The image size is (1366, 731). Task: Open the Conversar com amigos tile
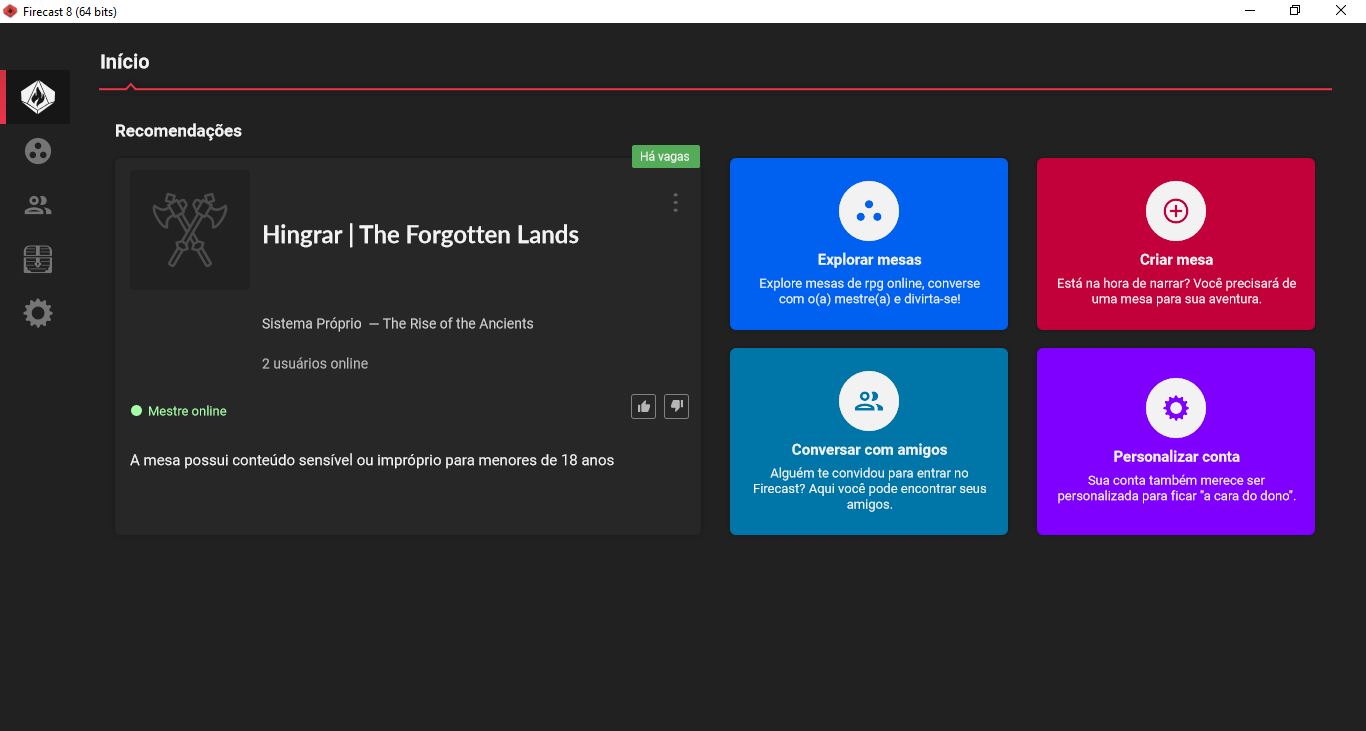869,441
